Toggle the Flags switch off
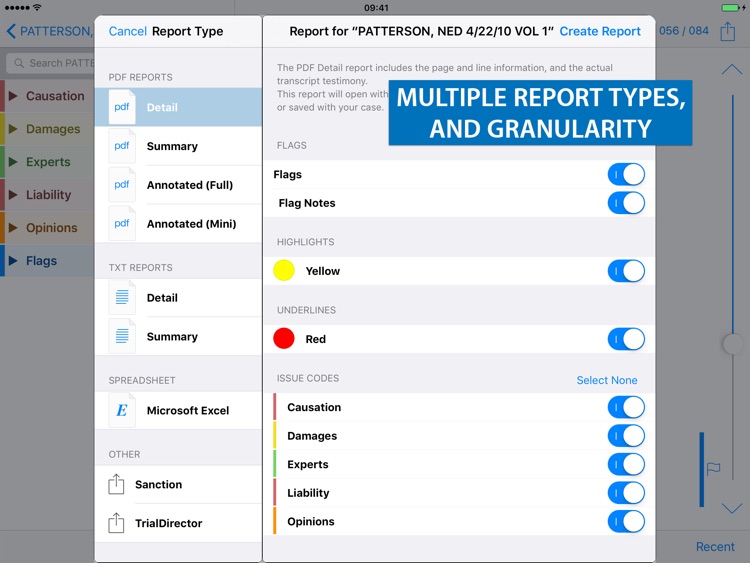This screenshot has width=750, height=563. tap(626, 174)
